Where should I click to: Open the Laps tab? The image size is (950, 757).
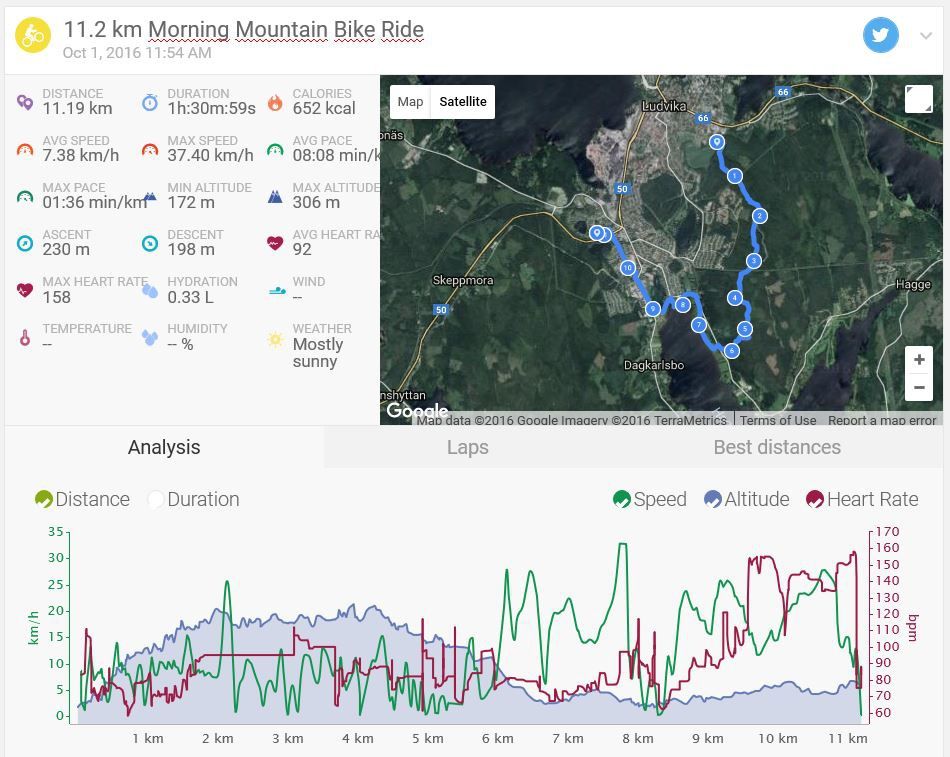click(467, 447)
